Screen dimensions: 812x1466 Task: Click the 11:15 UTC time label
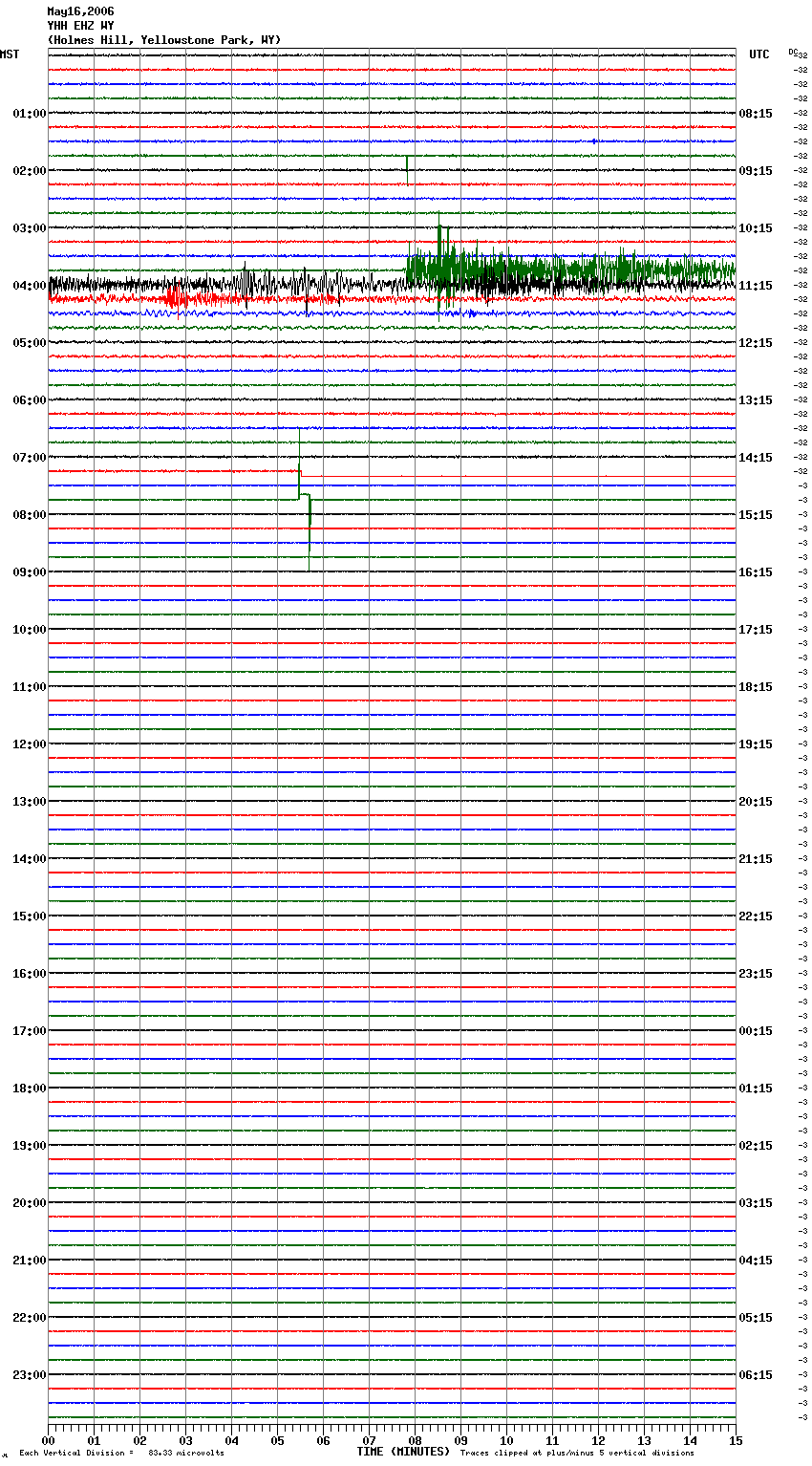[756, 286]
